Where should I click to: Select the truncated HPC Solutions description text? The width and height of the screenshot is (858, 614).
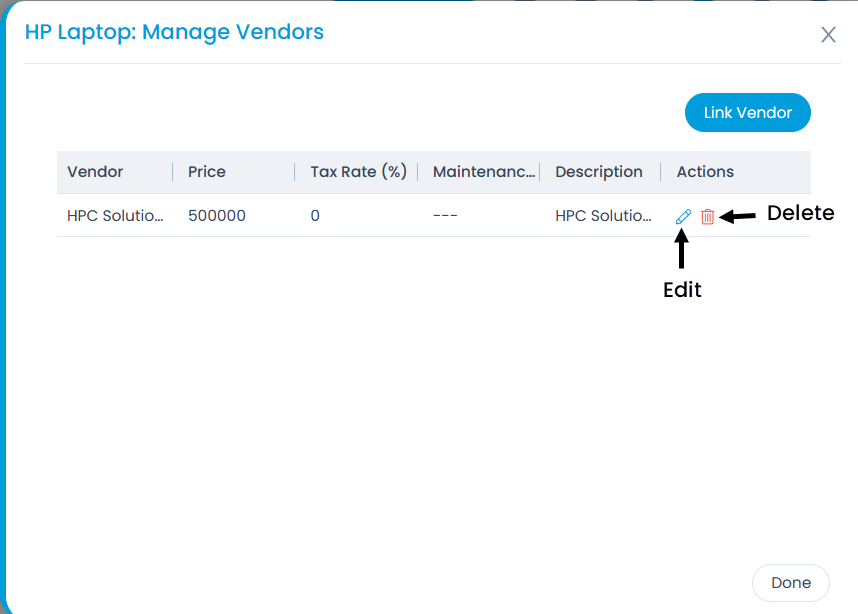coord(604,215)
